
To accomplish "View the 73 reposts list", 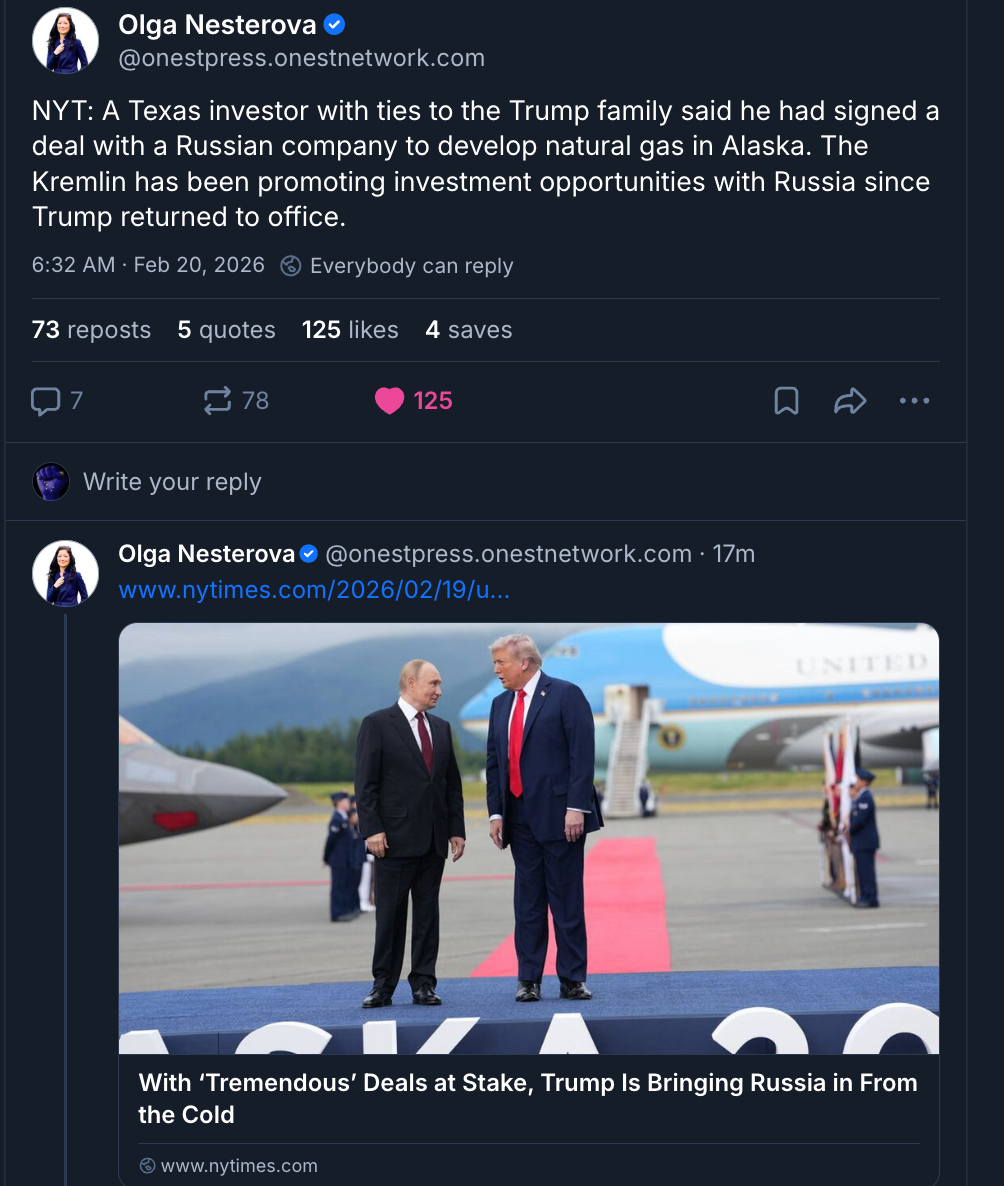I will pyautogui.click(x=91, y=330).
